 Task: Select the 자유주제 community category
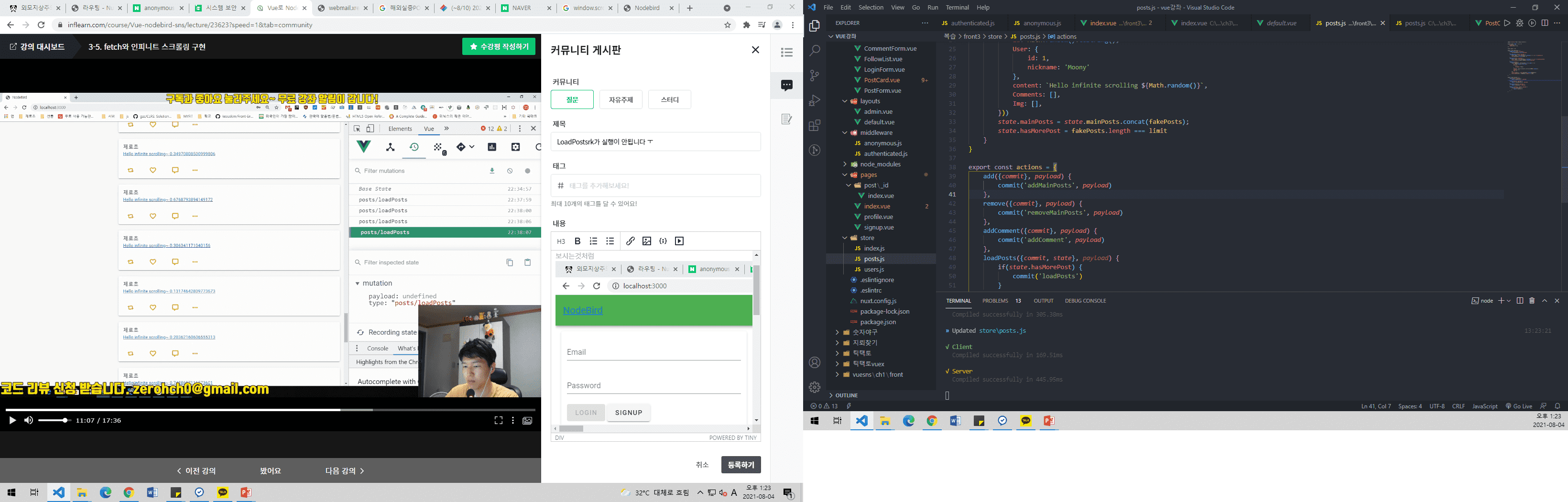[621, 100]
